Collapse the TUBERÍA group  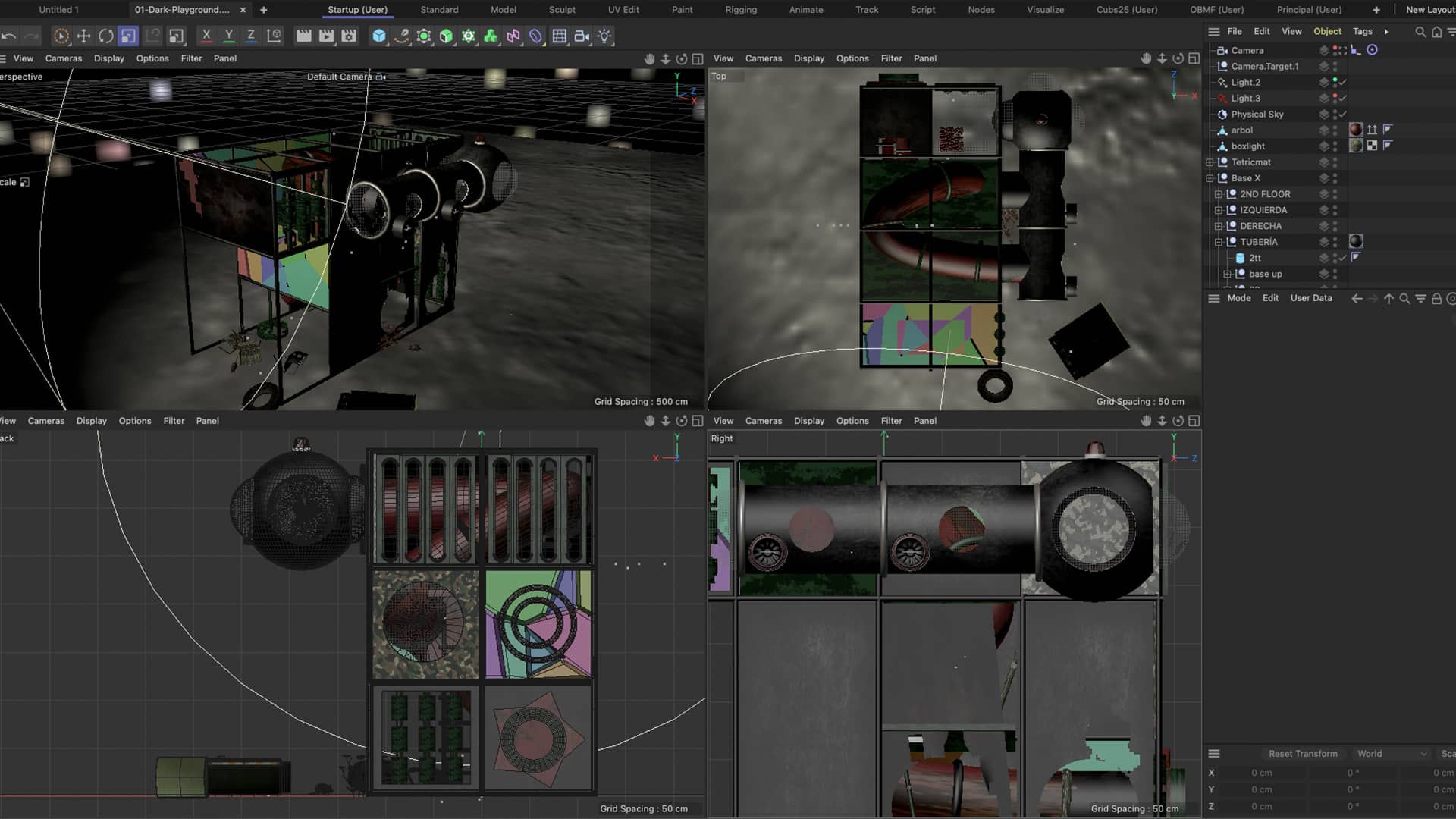(1219, 242)
